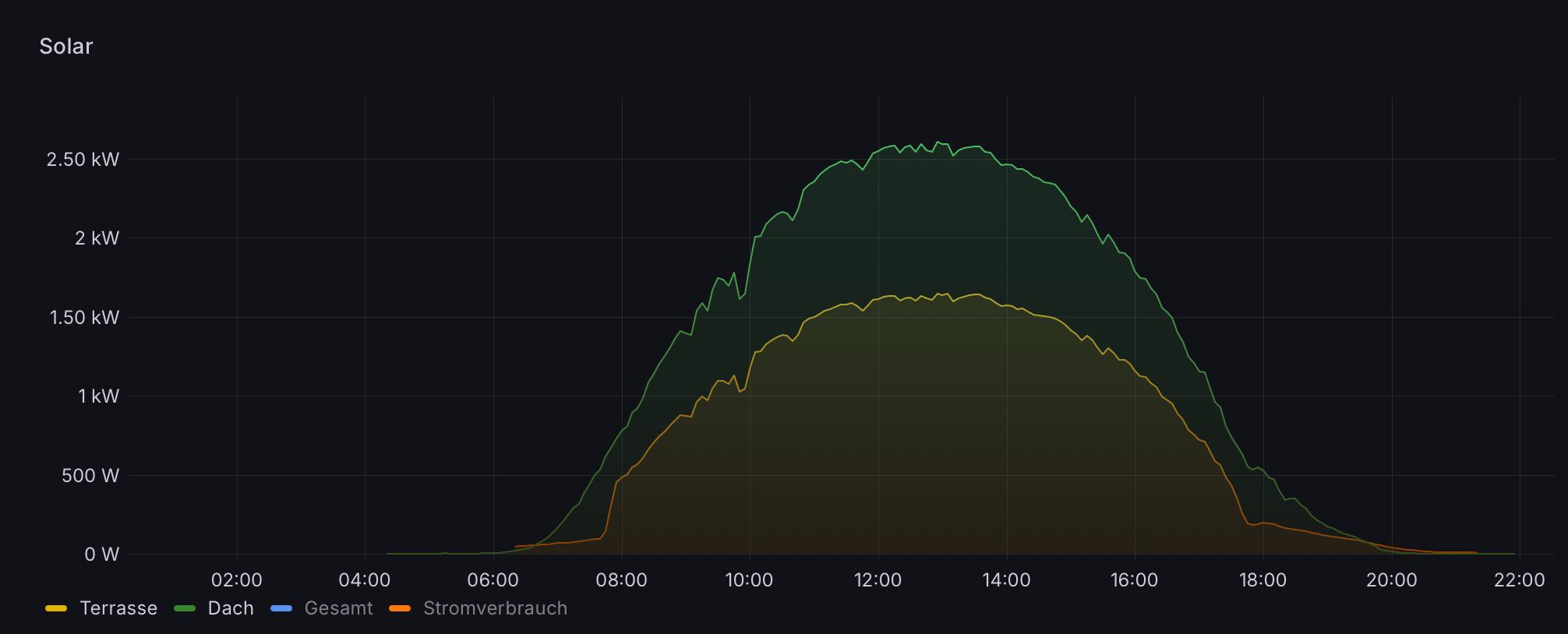Show the Stromverbrauch series in legend
The height and width of the screenshot is (634, 1568).
coord(495,608)
